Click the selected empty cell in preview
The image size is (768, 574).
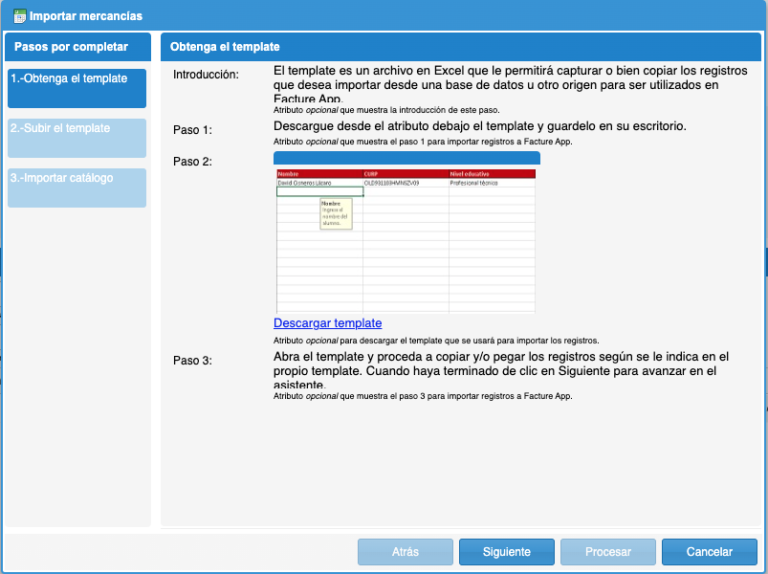(319, 191)
